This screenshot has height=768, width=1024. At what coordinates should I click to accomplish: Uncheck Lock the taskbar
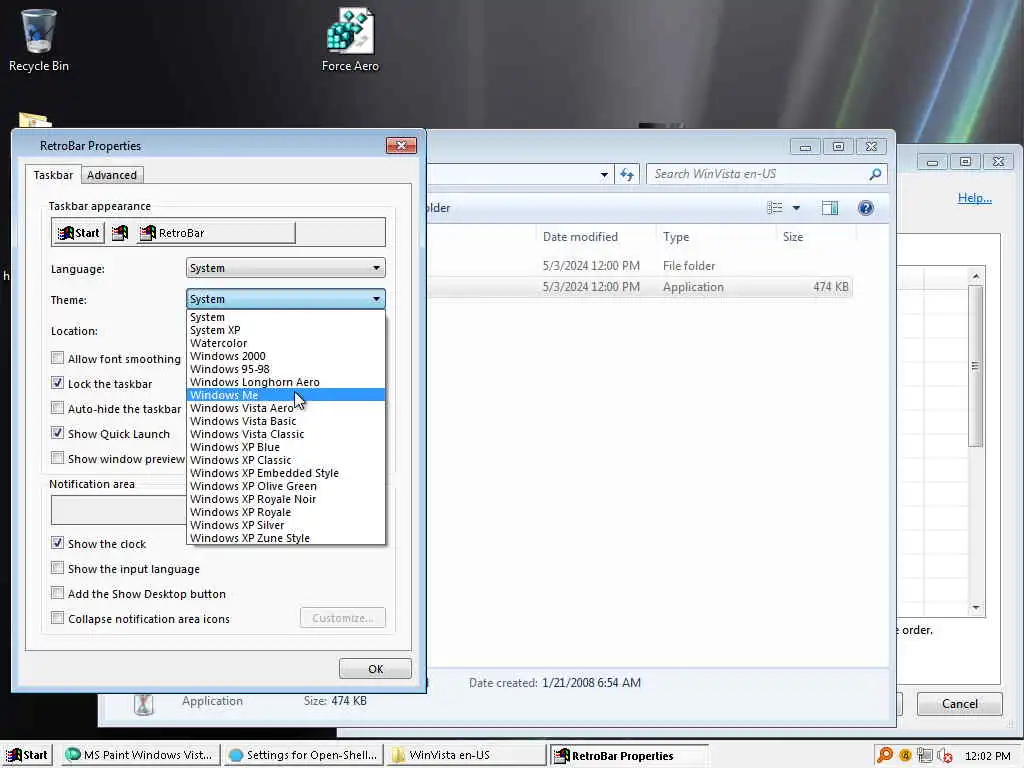point(57,383)
